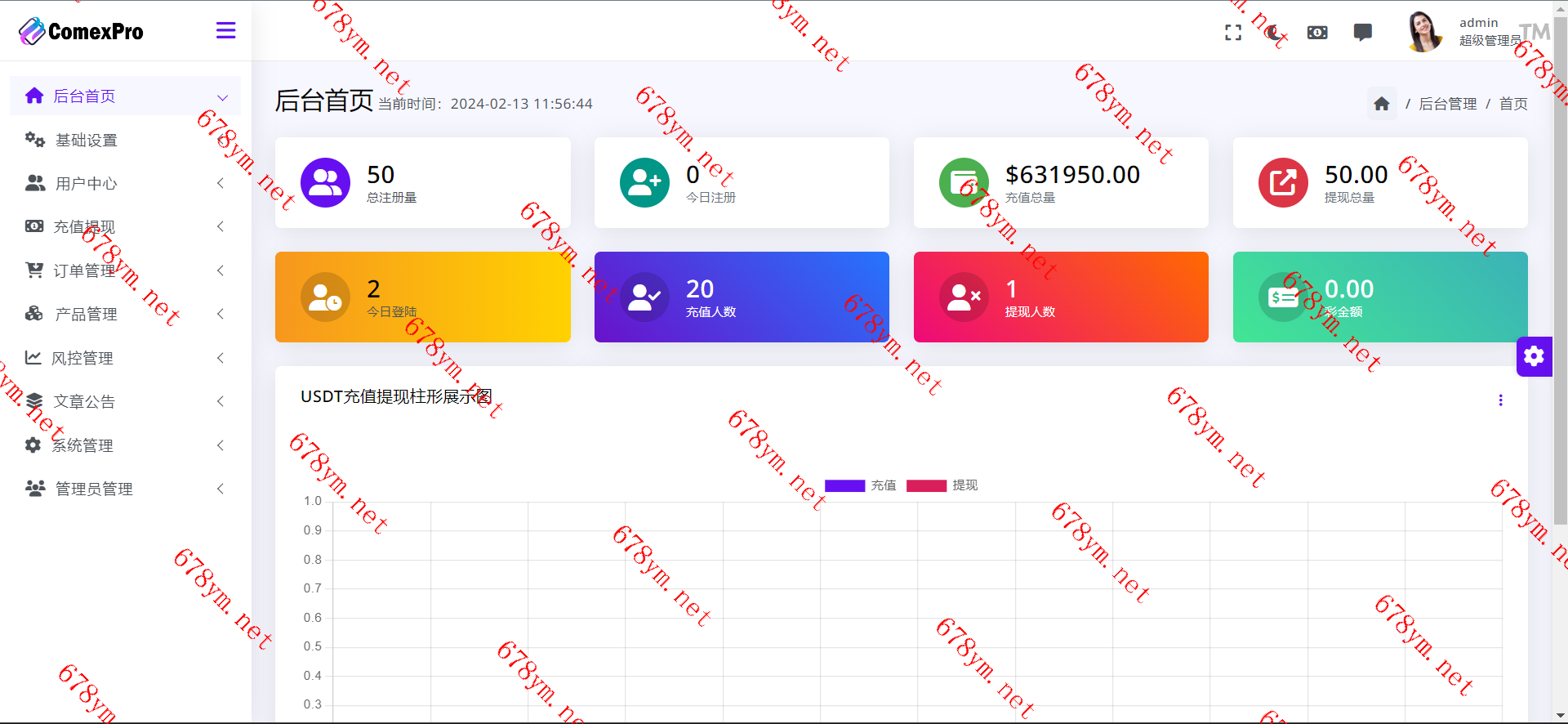Click the 提现总量 red export icon
The width and height of the screenshot is (1568, 724).
click(x=1282, y=182)
